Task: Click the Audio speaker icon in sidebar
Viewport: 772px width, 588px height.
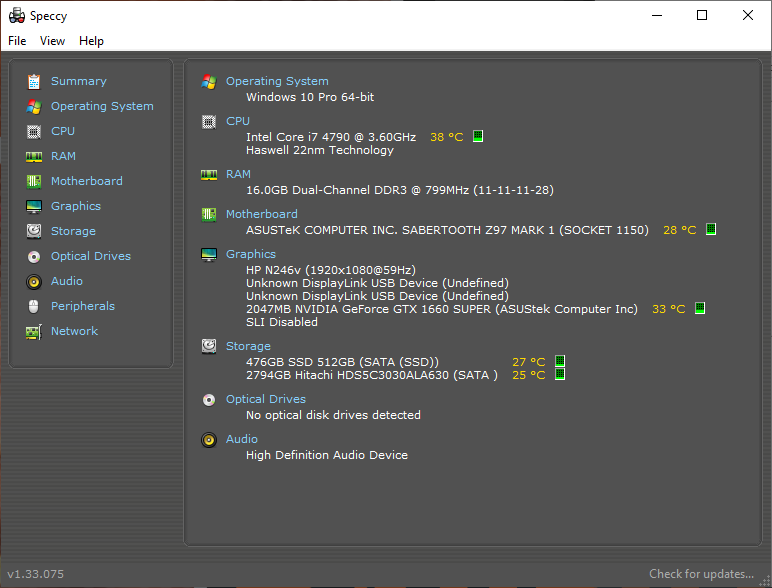Action: point(33,282)
